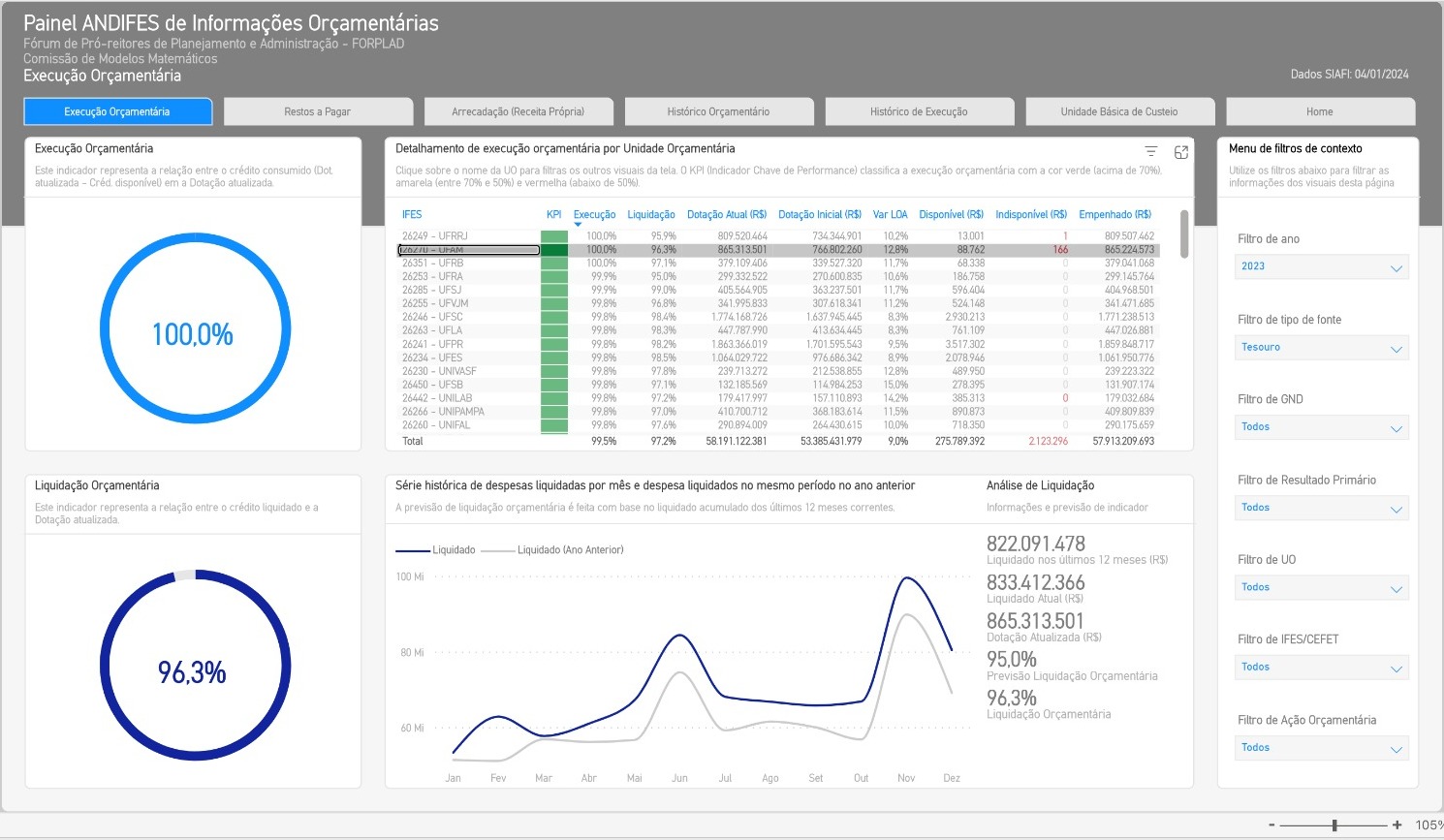The width and height of the screenshot is (1444, 840).
Task: Click the zoom-in plus icon
Action: coord(1397,825)
